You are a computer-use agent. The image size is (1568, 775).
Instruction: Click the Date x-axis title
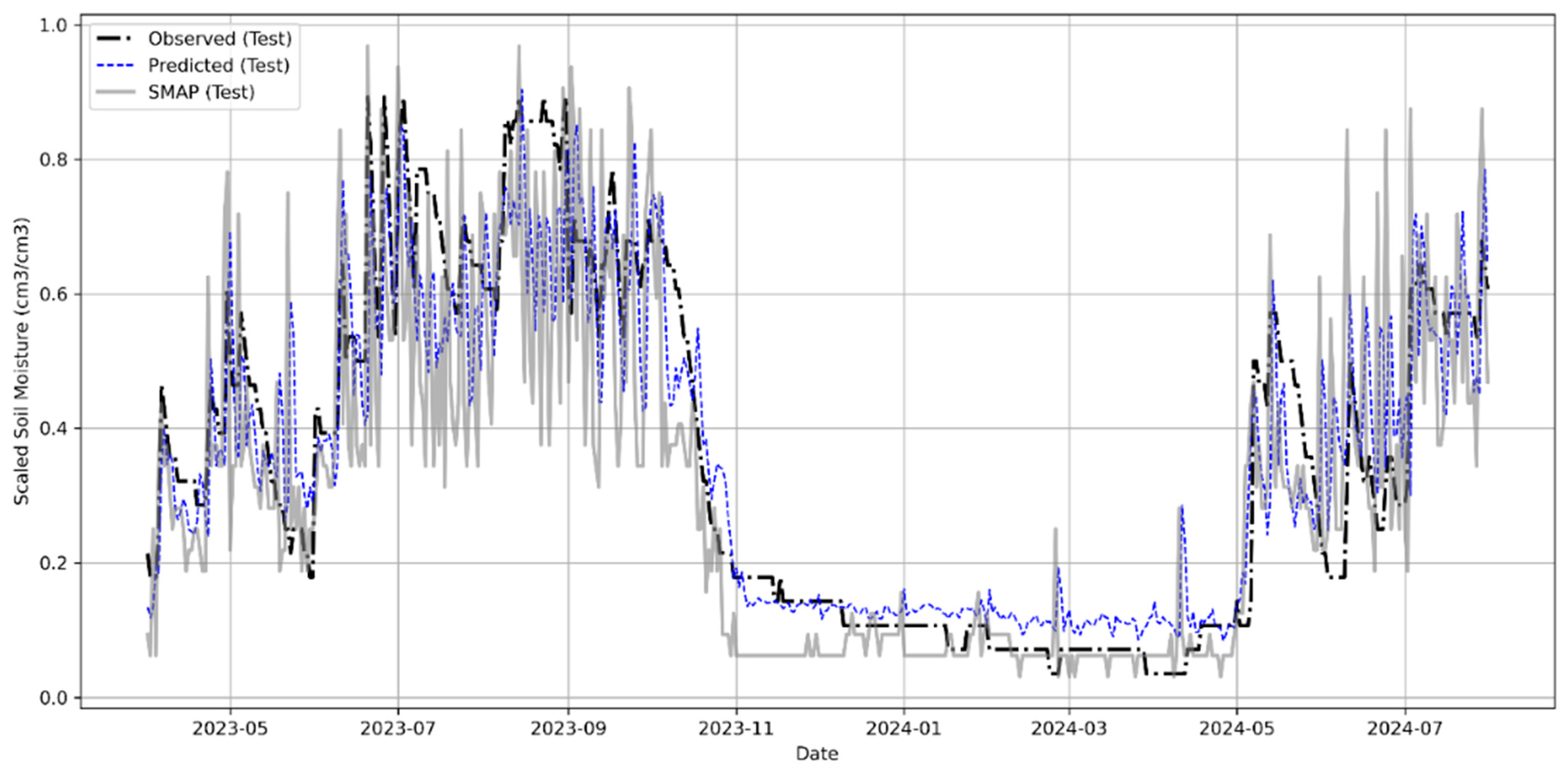tap(817, 754)
